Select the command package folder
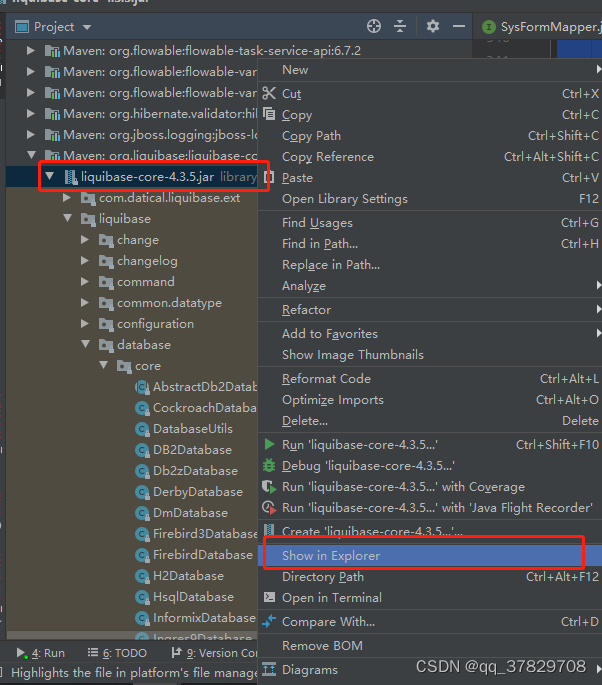 pos(145,282)
